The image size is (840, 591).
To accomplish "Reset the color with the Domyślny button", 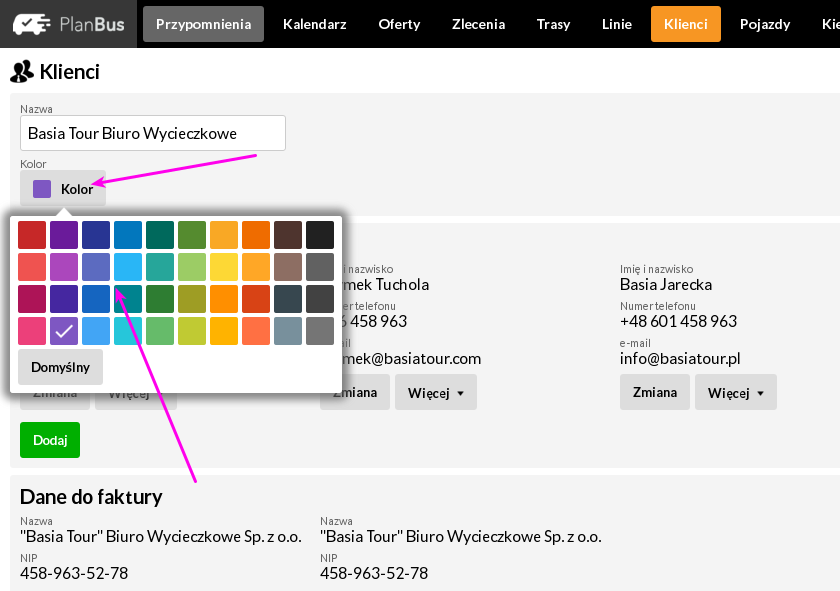I will coord(60,367).
